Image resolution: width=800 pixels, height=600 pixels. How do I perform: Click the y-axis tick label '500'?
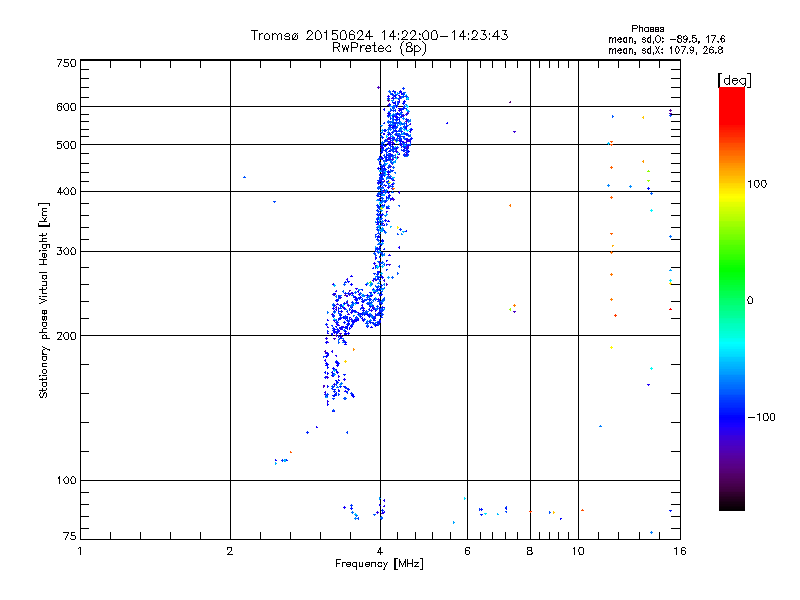[x=66, y=145]
